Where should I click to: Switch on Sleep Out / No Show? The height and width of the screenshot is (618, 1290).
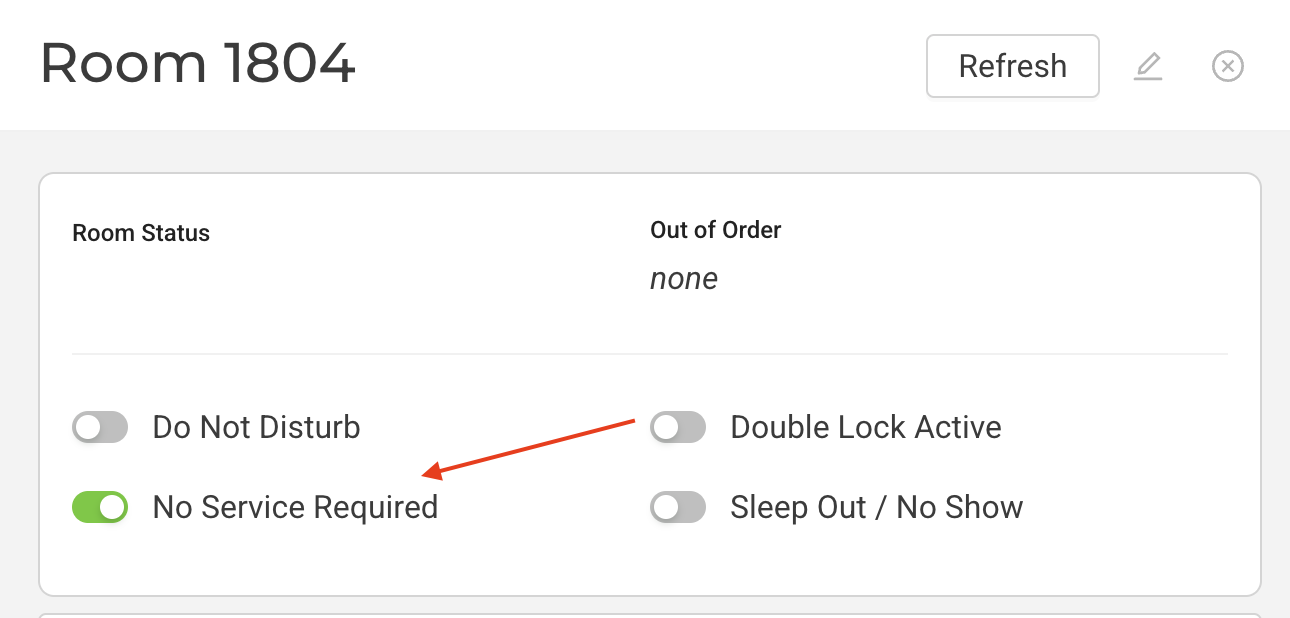point(678,507)
